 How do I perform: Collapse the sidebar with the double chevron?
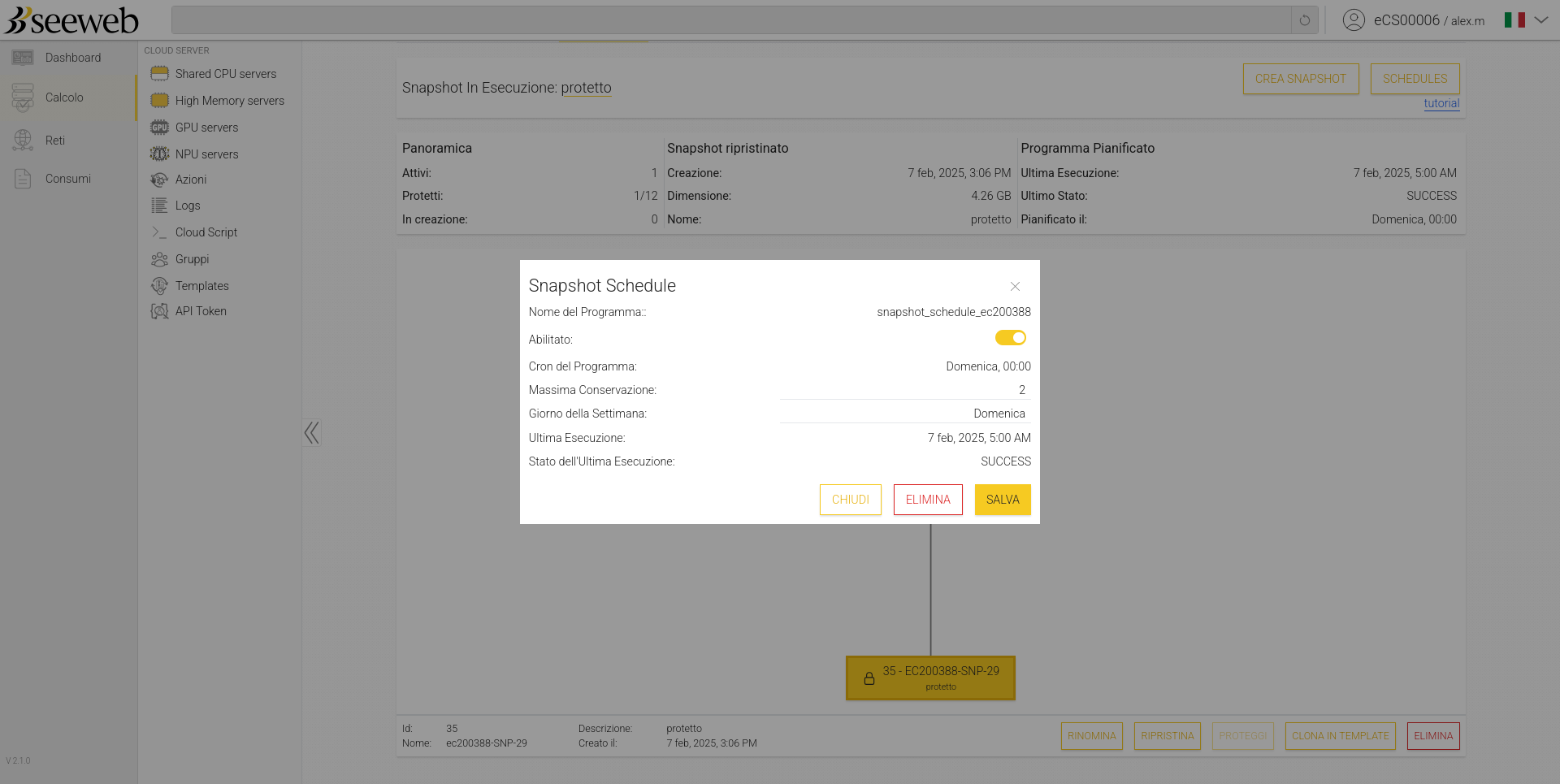point(311,432)
